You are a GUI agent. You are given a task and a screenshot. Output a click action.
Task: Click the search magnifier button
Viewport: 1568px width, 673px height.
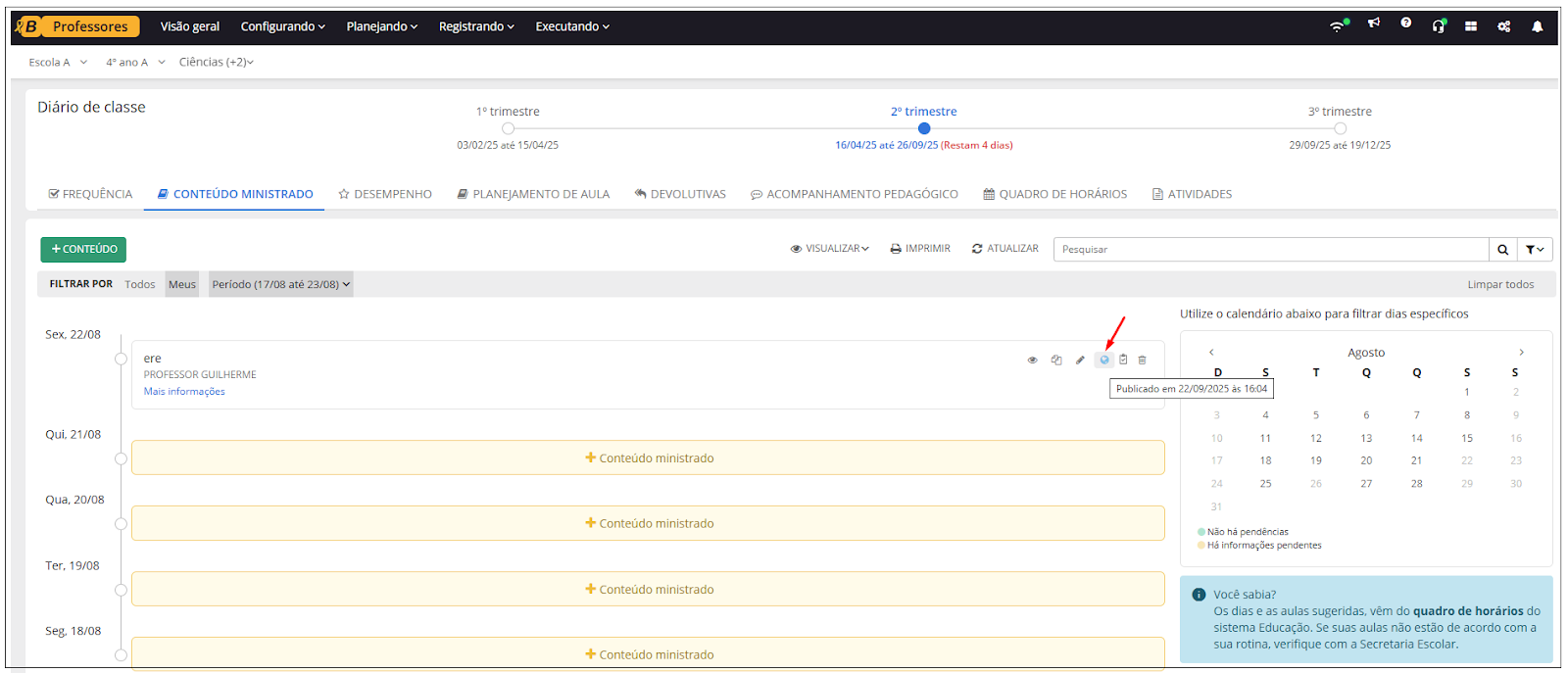(1502, 250)
